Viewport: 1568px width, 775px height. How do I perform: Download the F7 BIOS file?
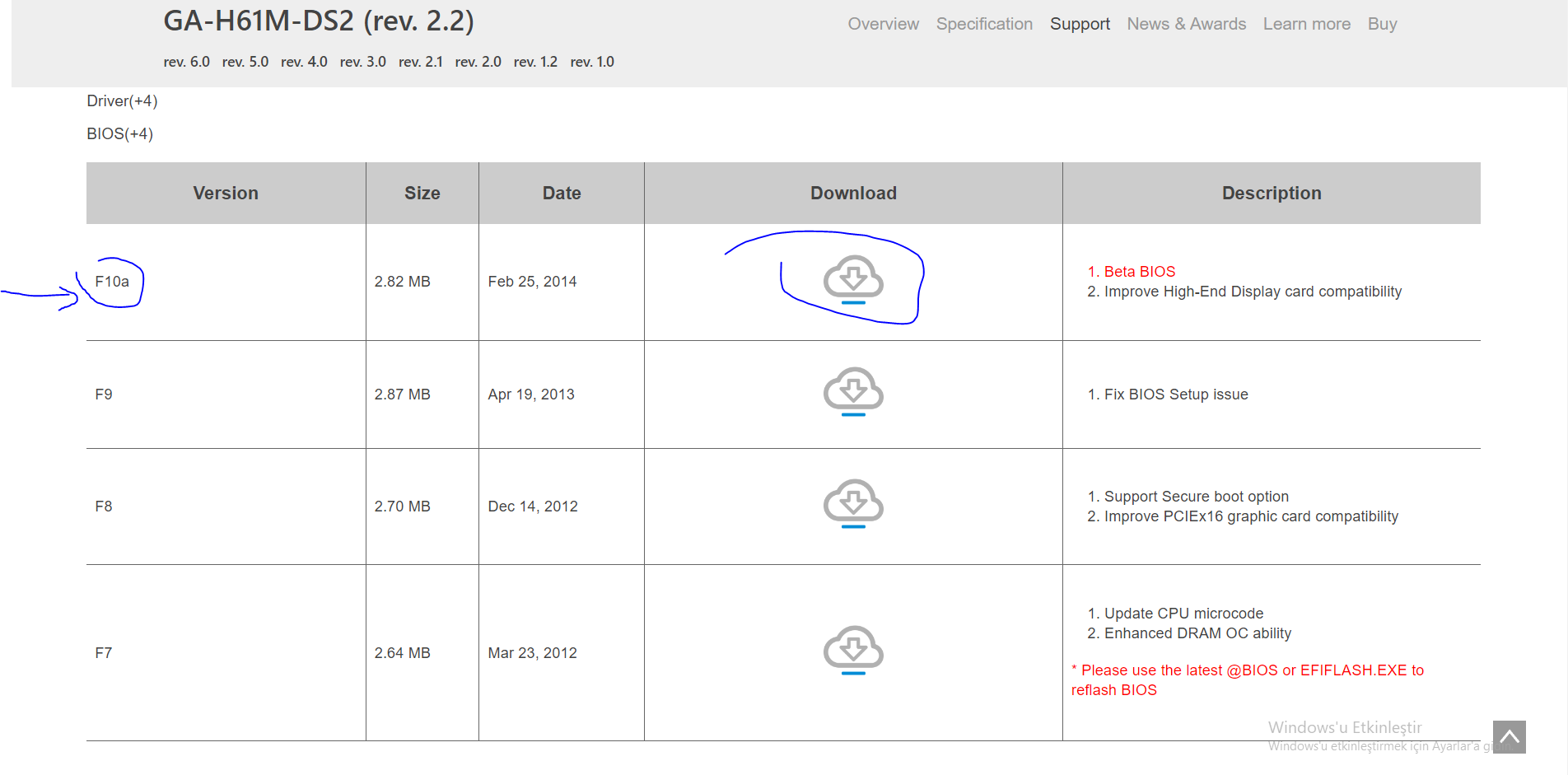pyautogui.click(x=853, y=651)
